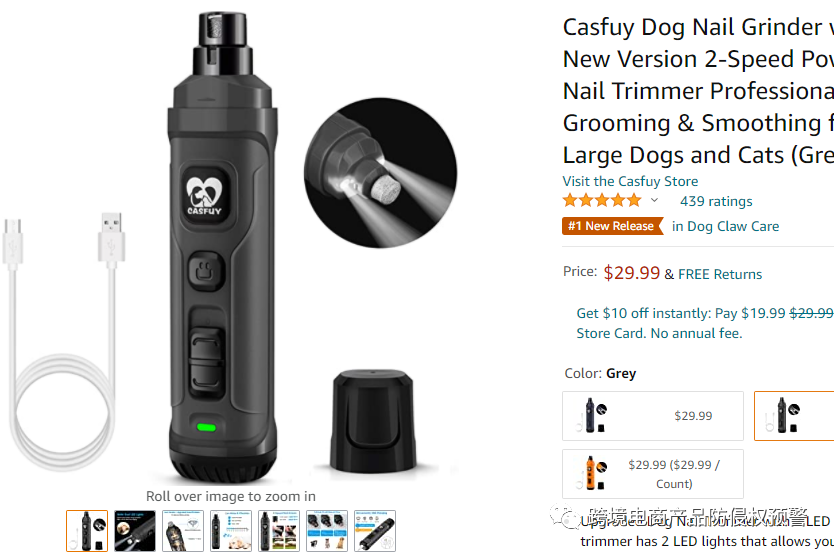Open the sixth thumbnail showing three dogs

327,531
